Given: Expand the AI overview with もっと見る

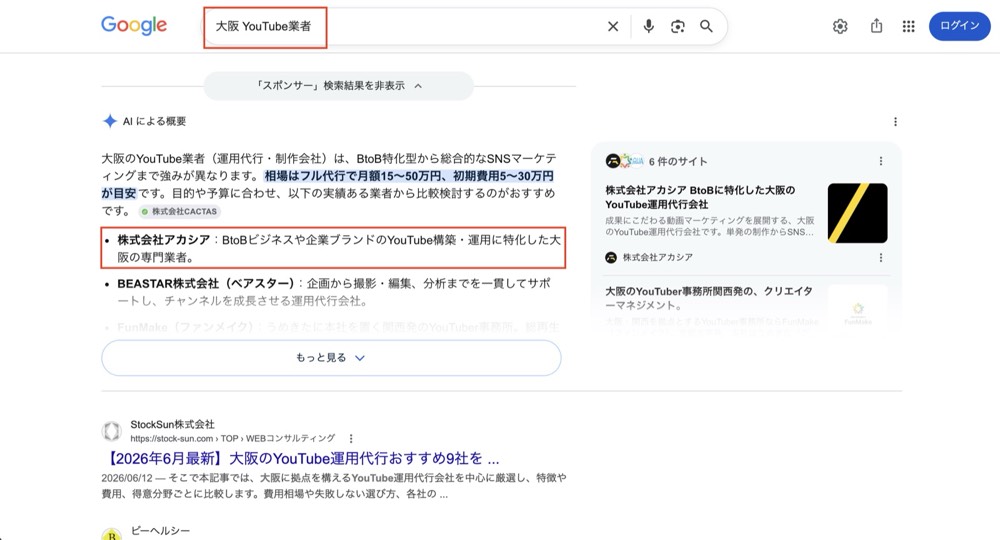Looking at the screenshot, I should [x=331, y=358].
